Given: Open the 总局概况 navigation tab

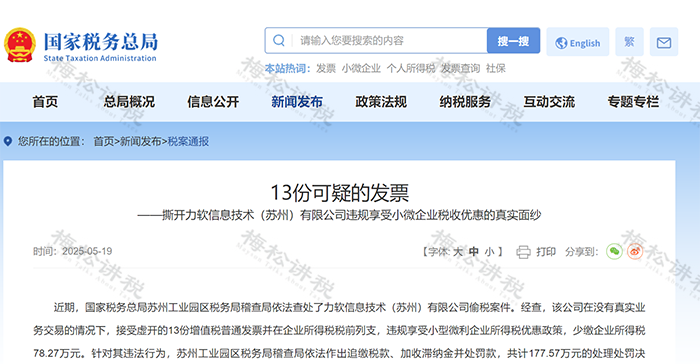Looking at the screenshot, I should tap(129, 102).
